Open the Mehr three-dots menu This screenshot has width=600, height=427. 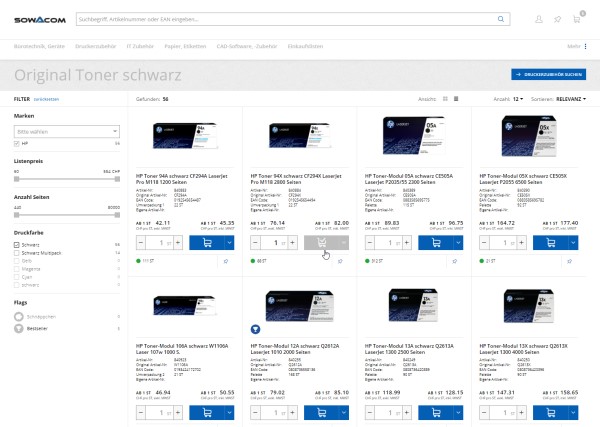coord(585,46)
